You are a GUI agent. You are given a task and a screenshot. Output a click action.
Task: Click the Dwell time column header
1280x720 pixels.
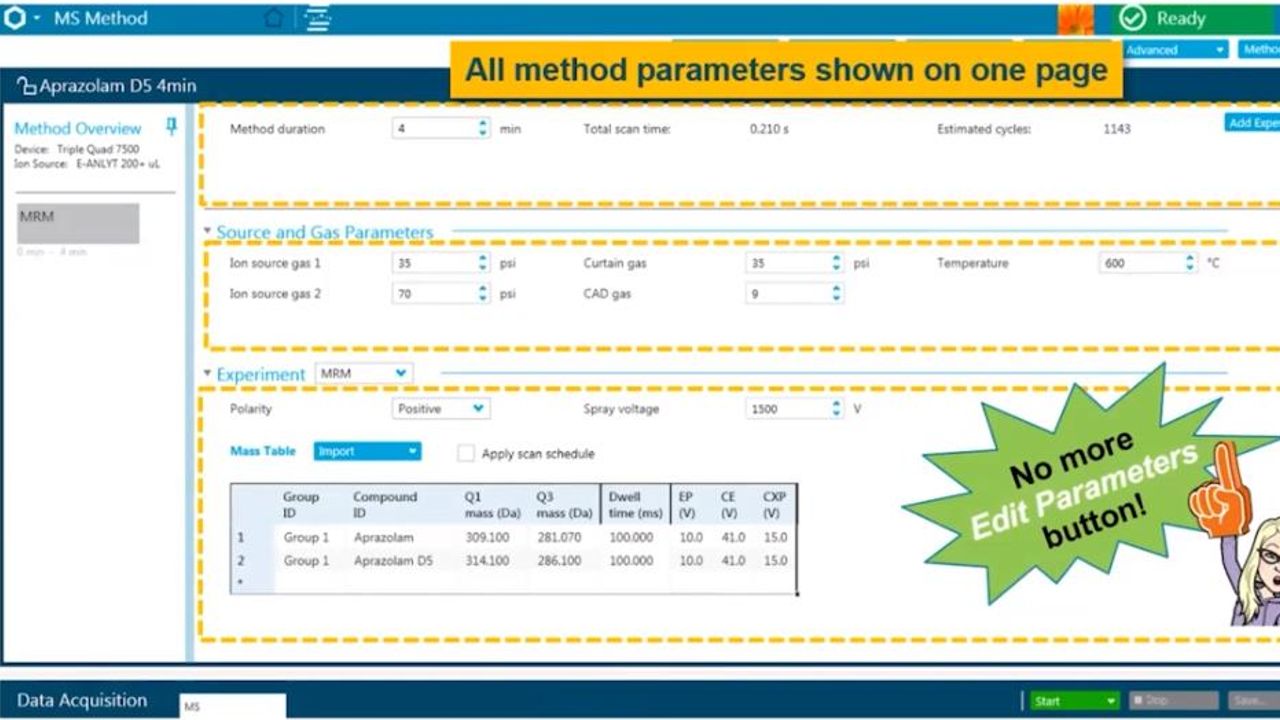click(x=636, y=505)
